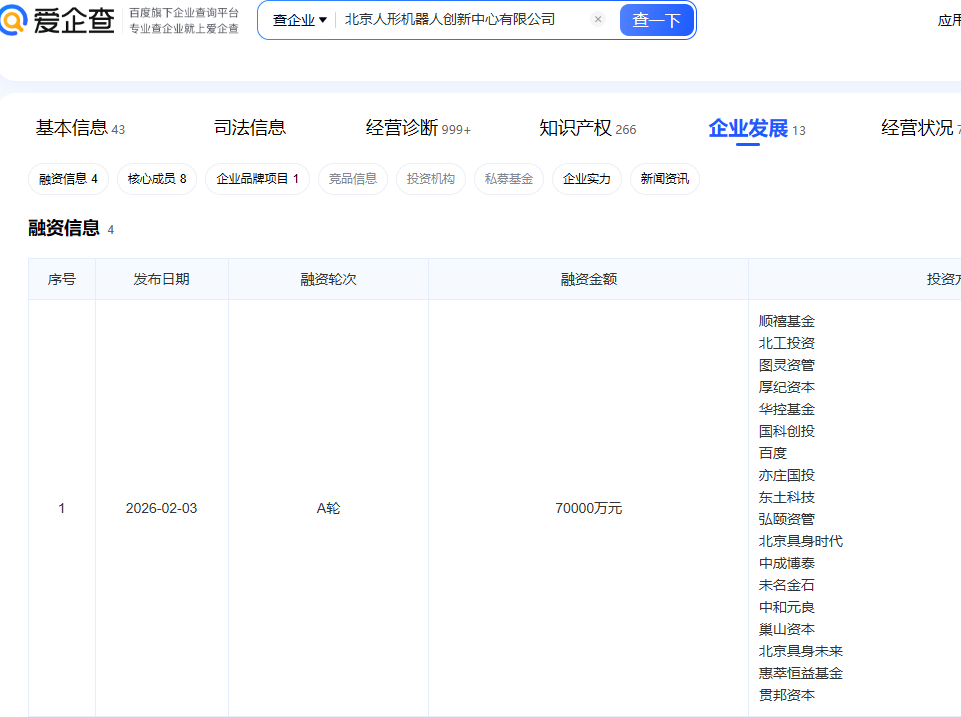Screen dimensions: 961x717
Task: Select the 融资信息 4 sub-tab
Action: 68,179
